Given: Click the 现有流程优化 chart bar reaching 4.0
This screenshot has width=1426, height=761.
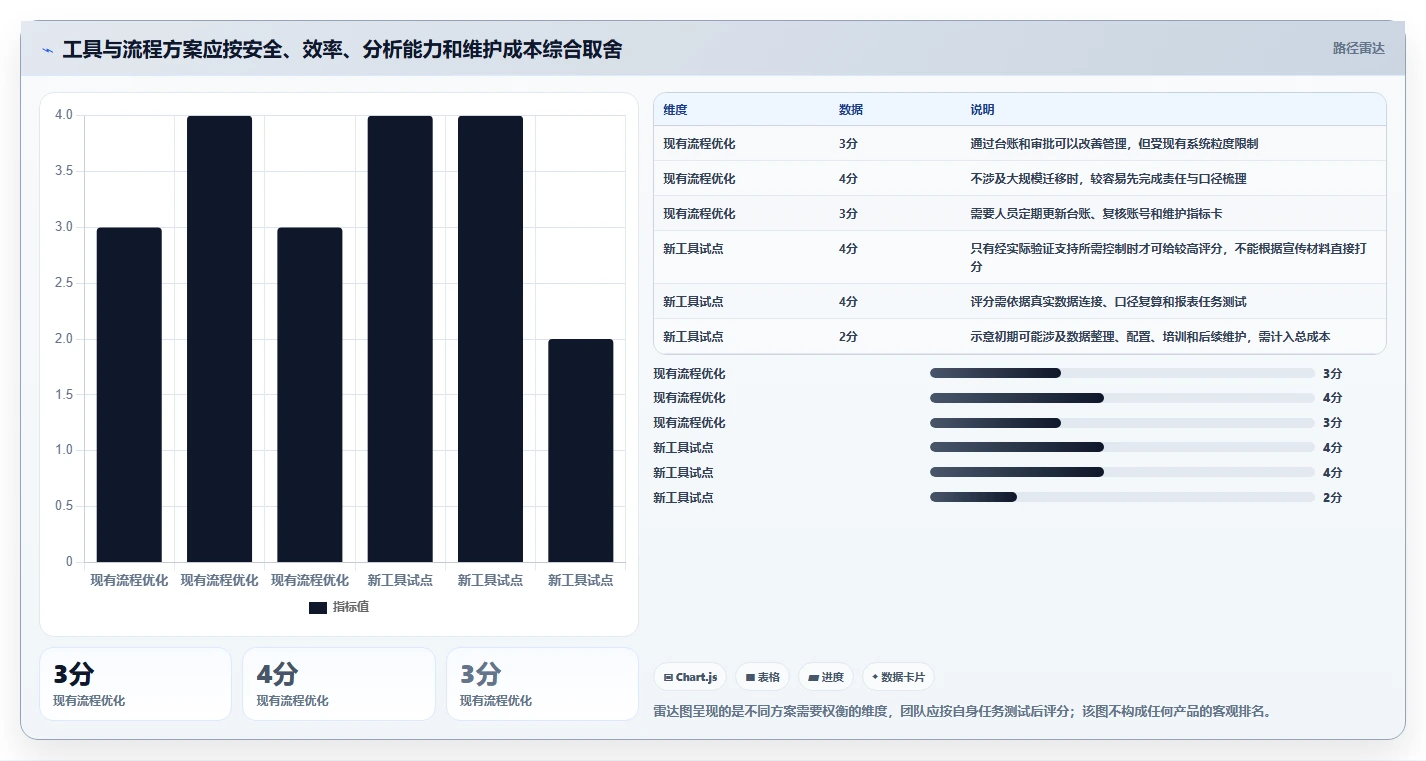Looking at the screenshot, I should tap(219, 339).
